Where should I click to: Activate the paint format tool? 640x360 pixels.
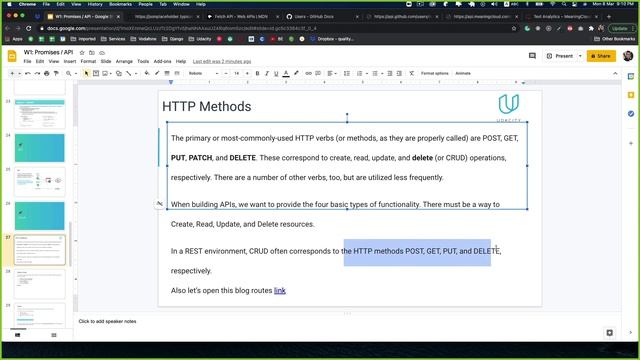(56, 73)
